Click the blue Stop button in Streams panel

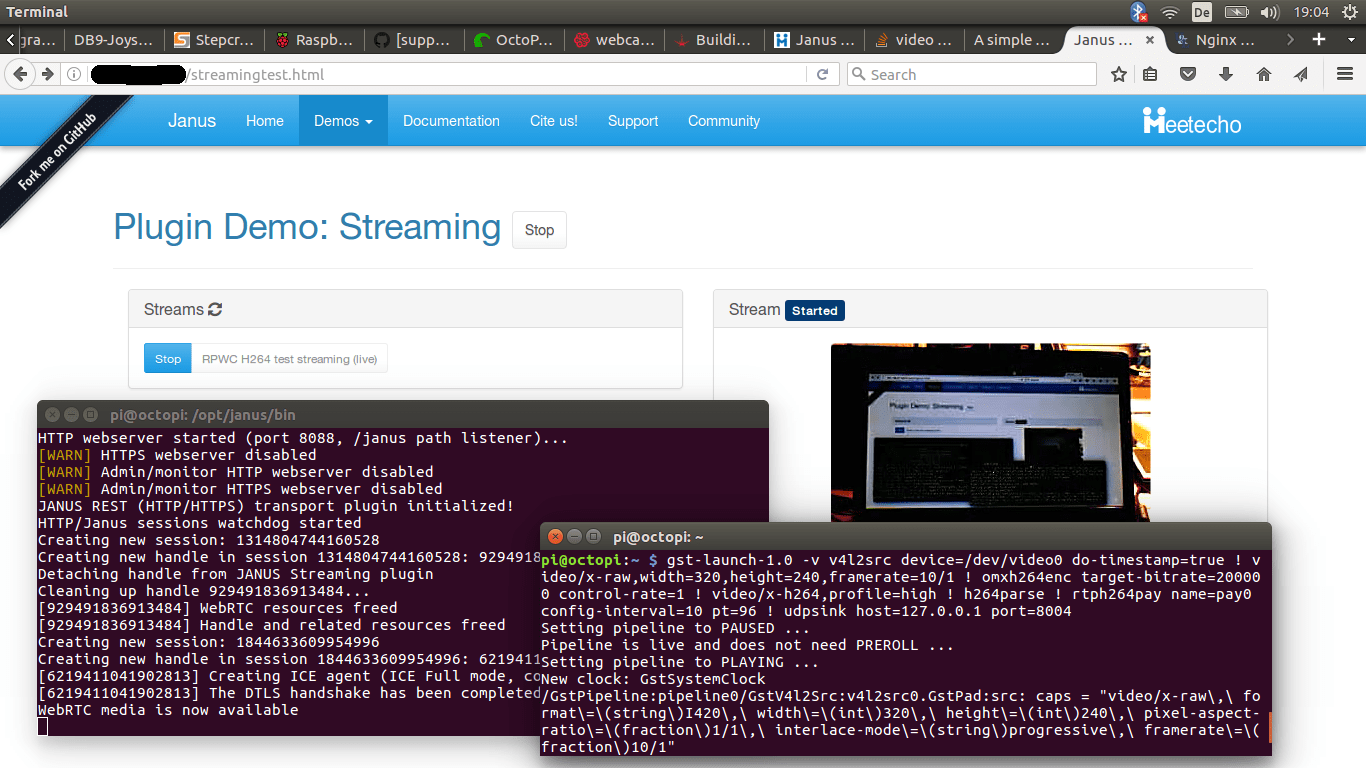tap(167, 359)
